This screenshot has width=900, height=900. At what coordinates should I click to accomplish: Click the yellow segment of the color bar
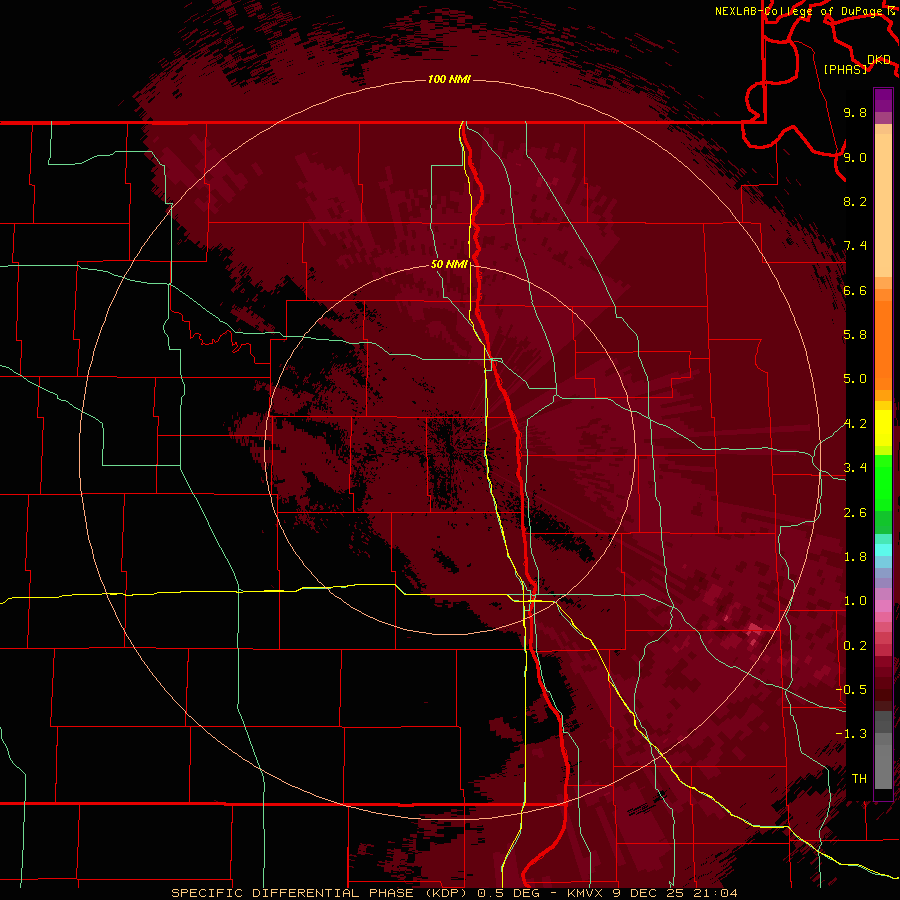coord(883,428)
